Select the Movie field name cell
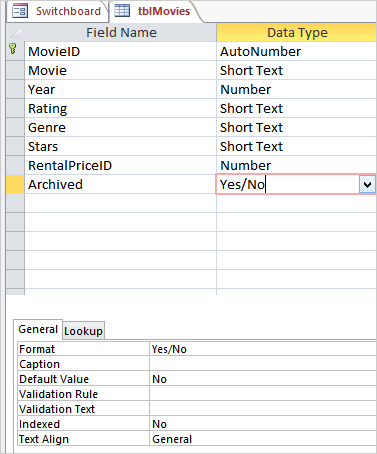Viewport: 377px width, 454px height. tap(121, 70)
